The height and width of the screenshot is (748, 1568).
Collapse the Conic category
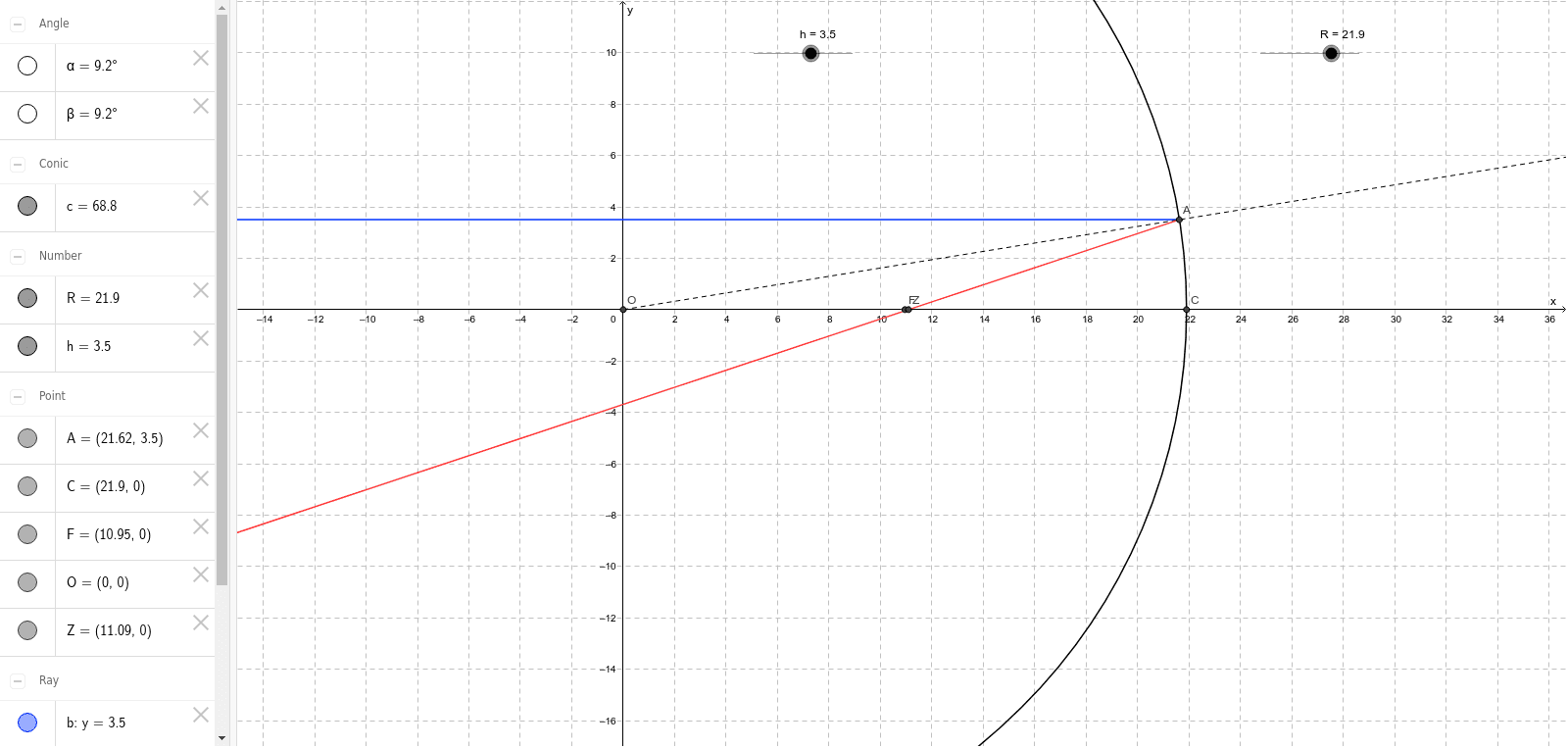click(18, 164)
